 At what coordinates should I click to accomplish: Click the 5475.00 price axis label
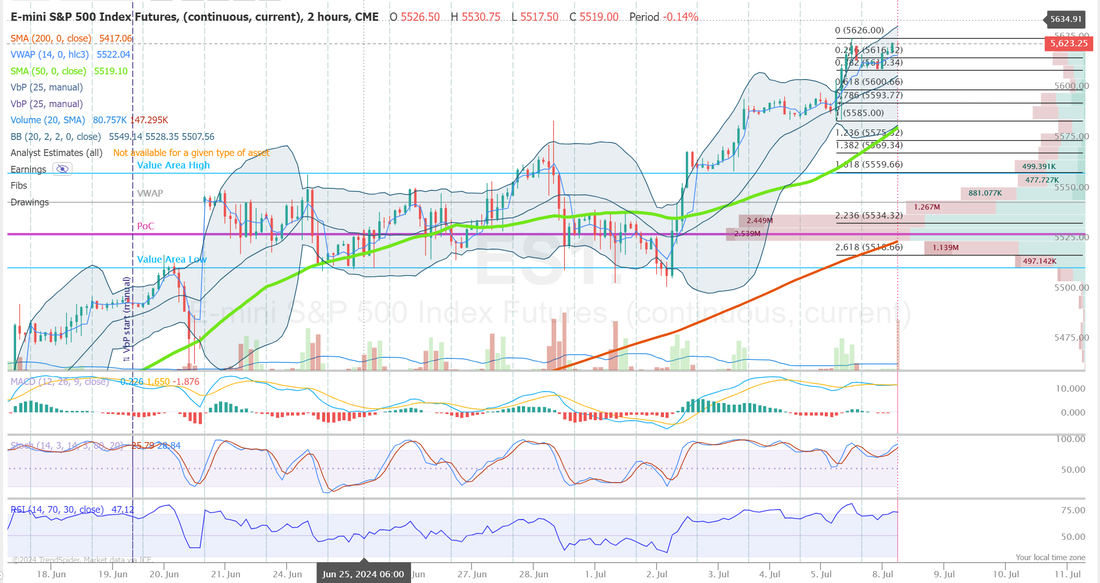[x=1072, y=337]
